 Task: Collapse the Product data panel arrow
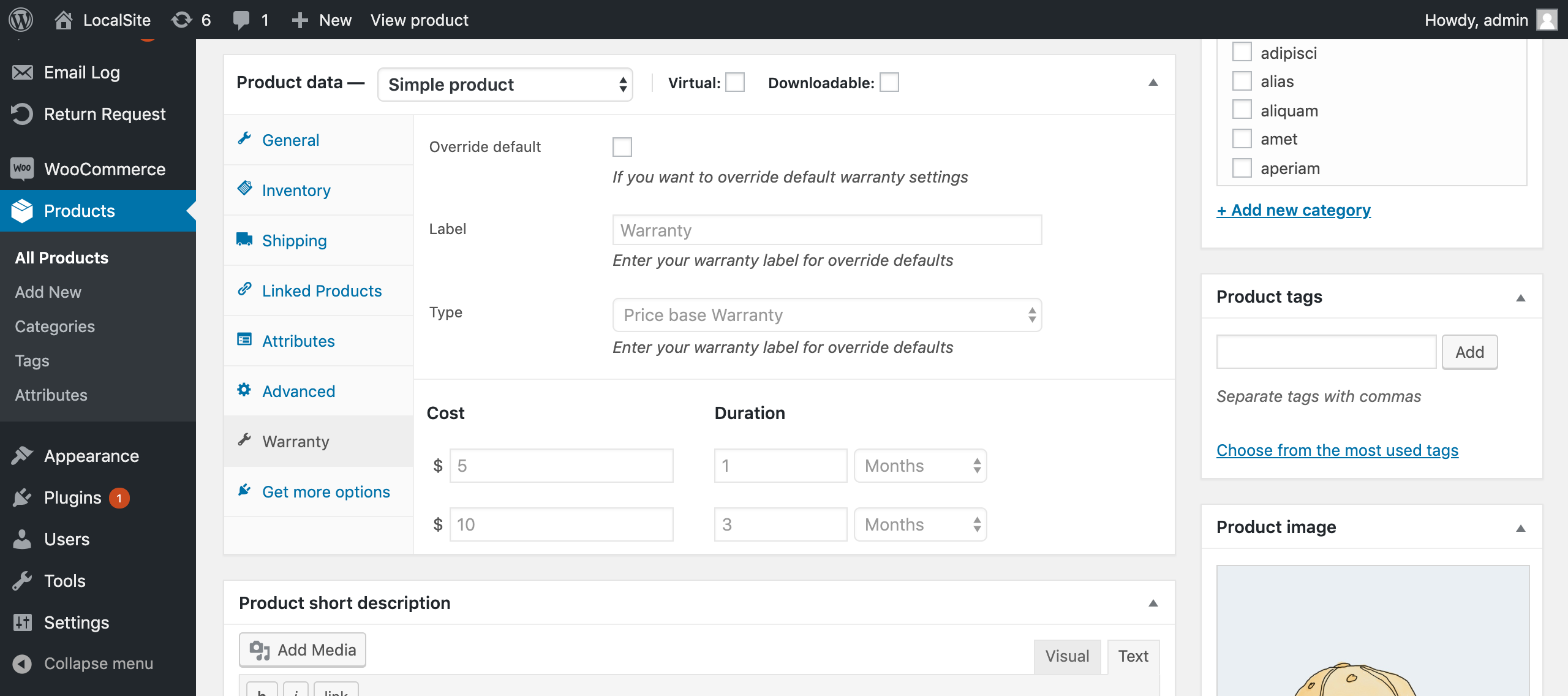pos(1153,82)
